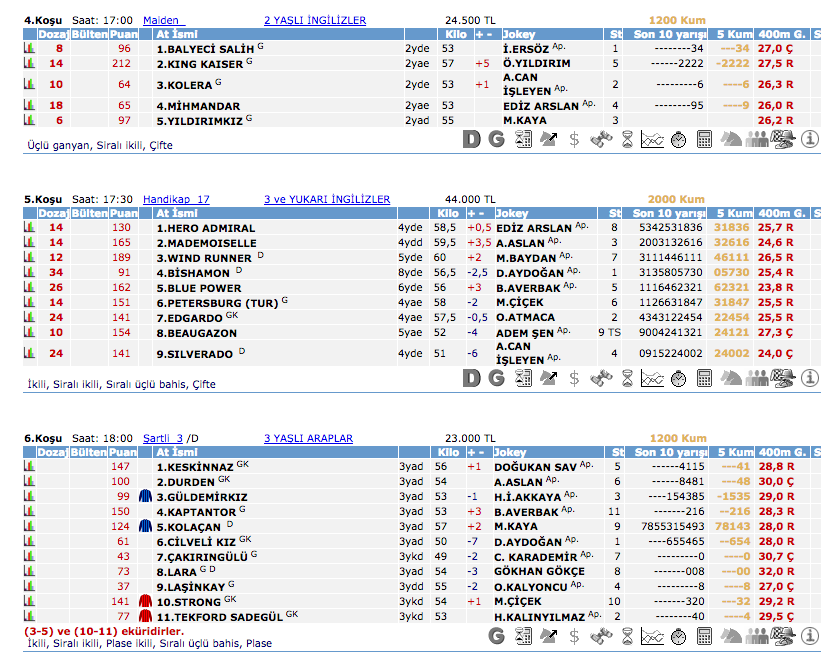Click the binoculars icon in the 4.Koşu toolbar

coord(601,140)
